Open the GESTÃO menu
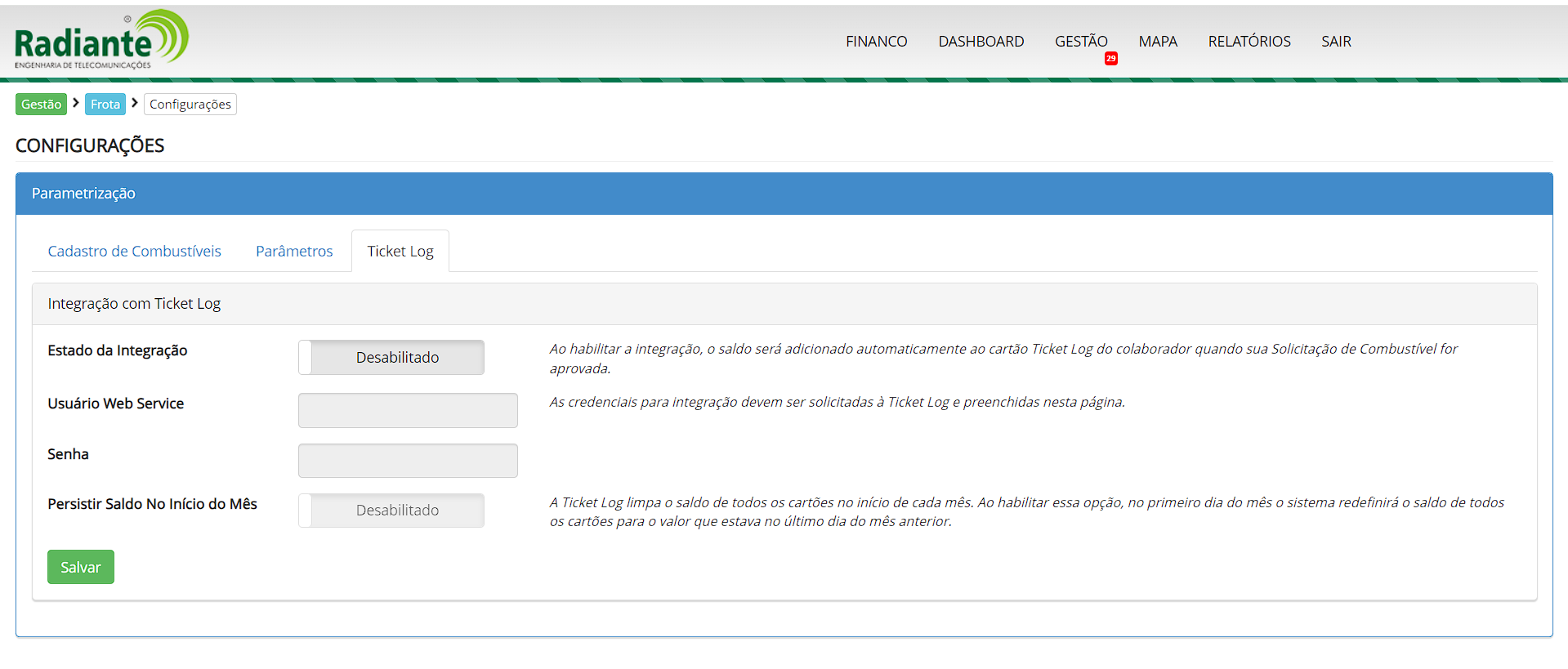This screenshot has height=669, width=1568. (x=1080, y=42)
